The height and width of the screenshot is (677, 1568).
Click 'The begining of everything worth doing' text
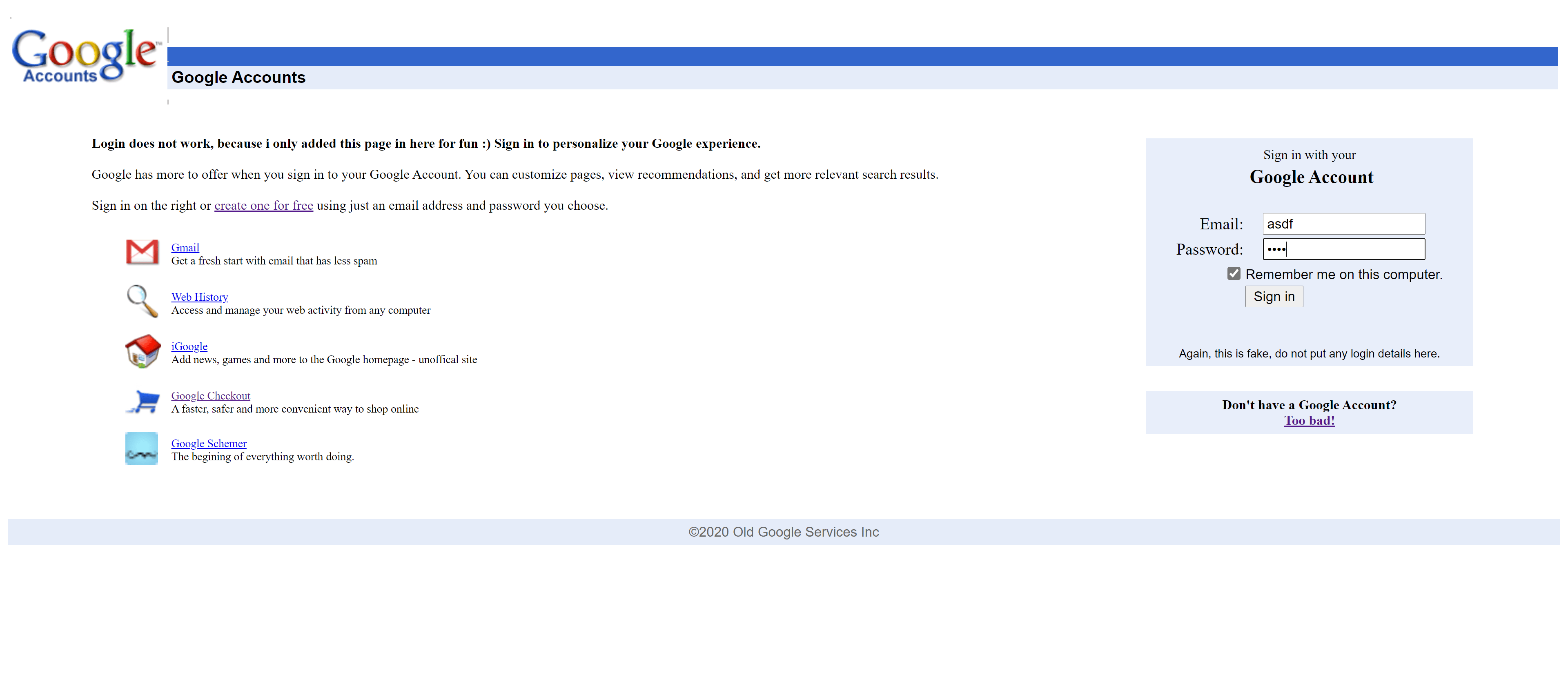(x=262, y=456)
